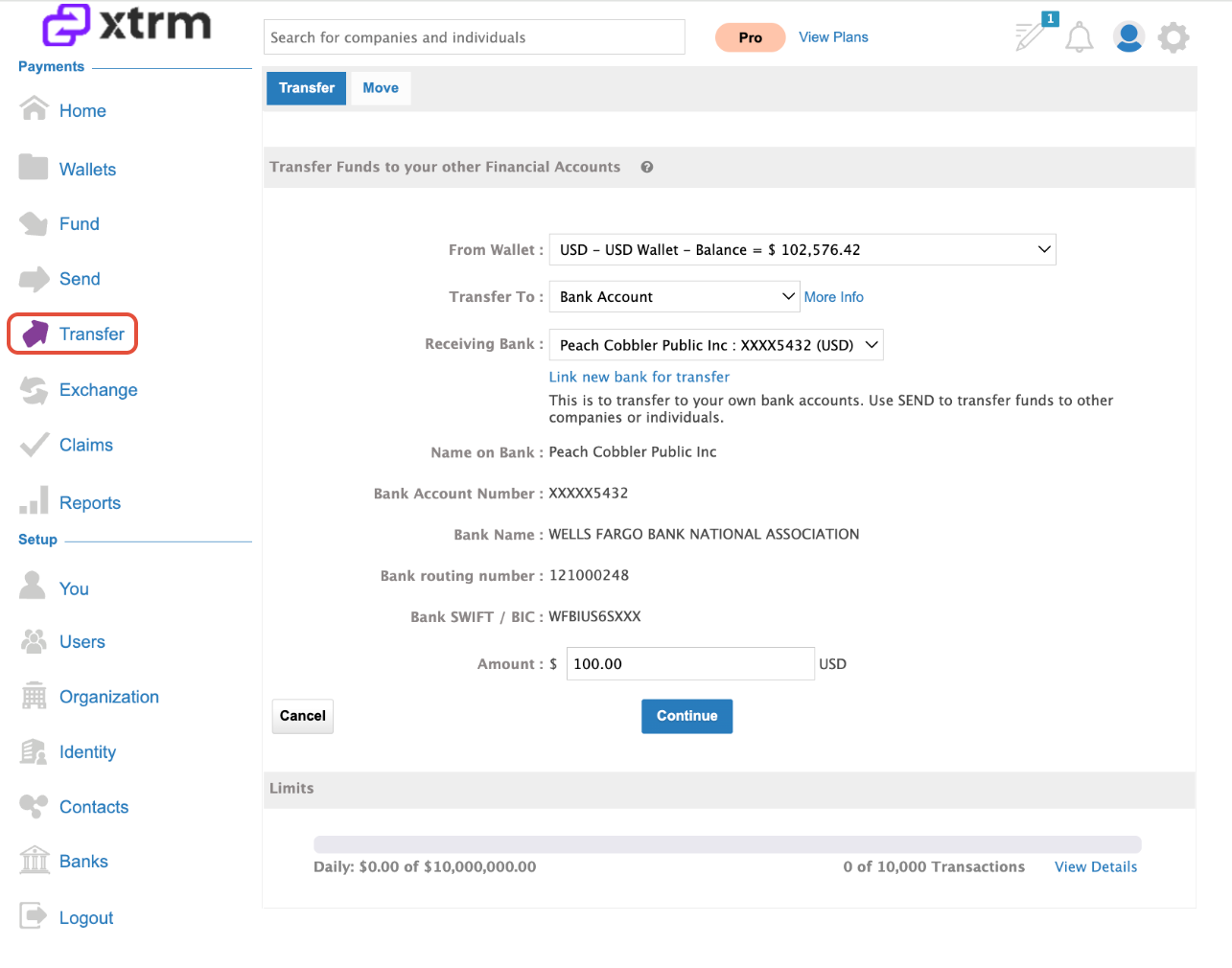Open the Organization menu item

coord(109,697)
